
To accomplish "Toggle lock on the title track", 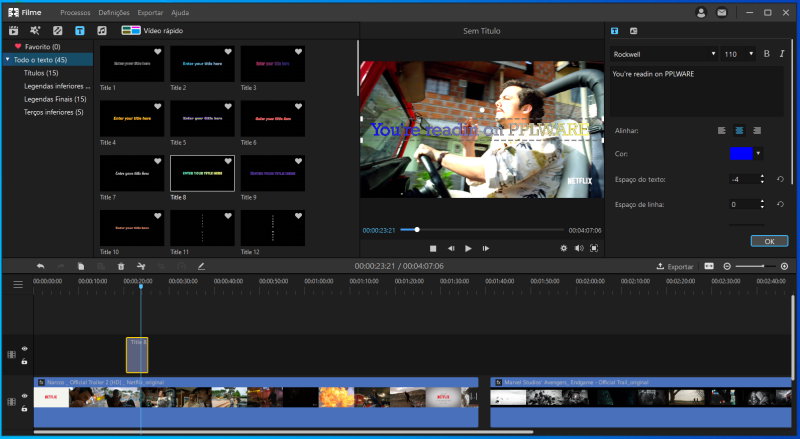I will pos(24,361).
